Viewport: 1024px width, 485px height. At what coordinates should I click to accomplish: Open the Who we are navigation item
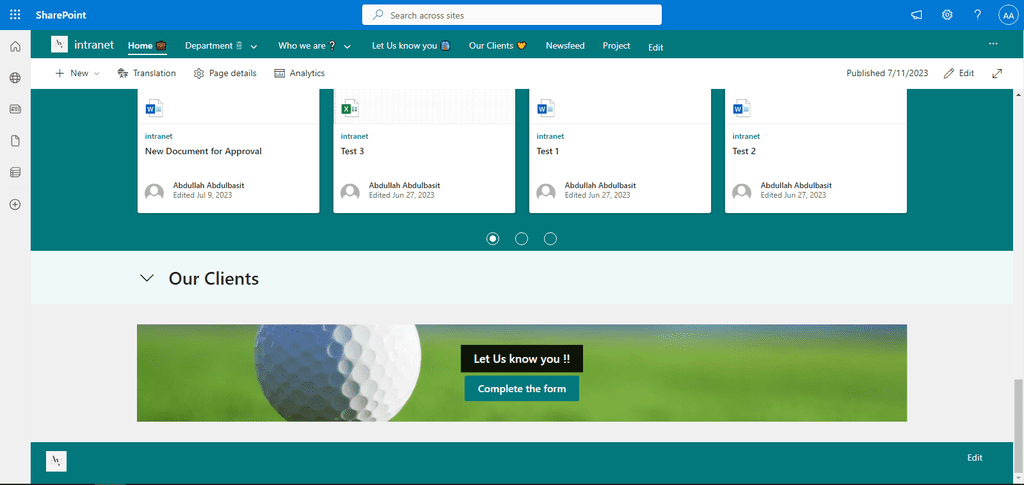[307, 46]
